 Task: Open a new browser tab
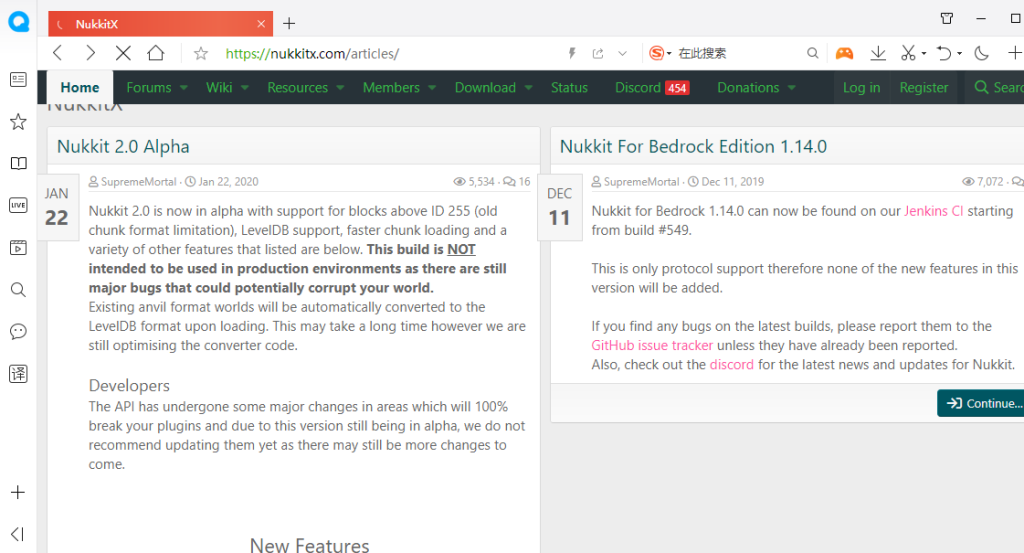pos(289,24)
